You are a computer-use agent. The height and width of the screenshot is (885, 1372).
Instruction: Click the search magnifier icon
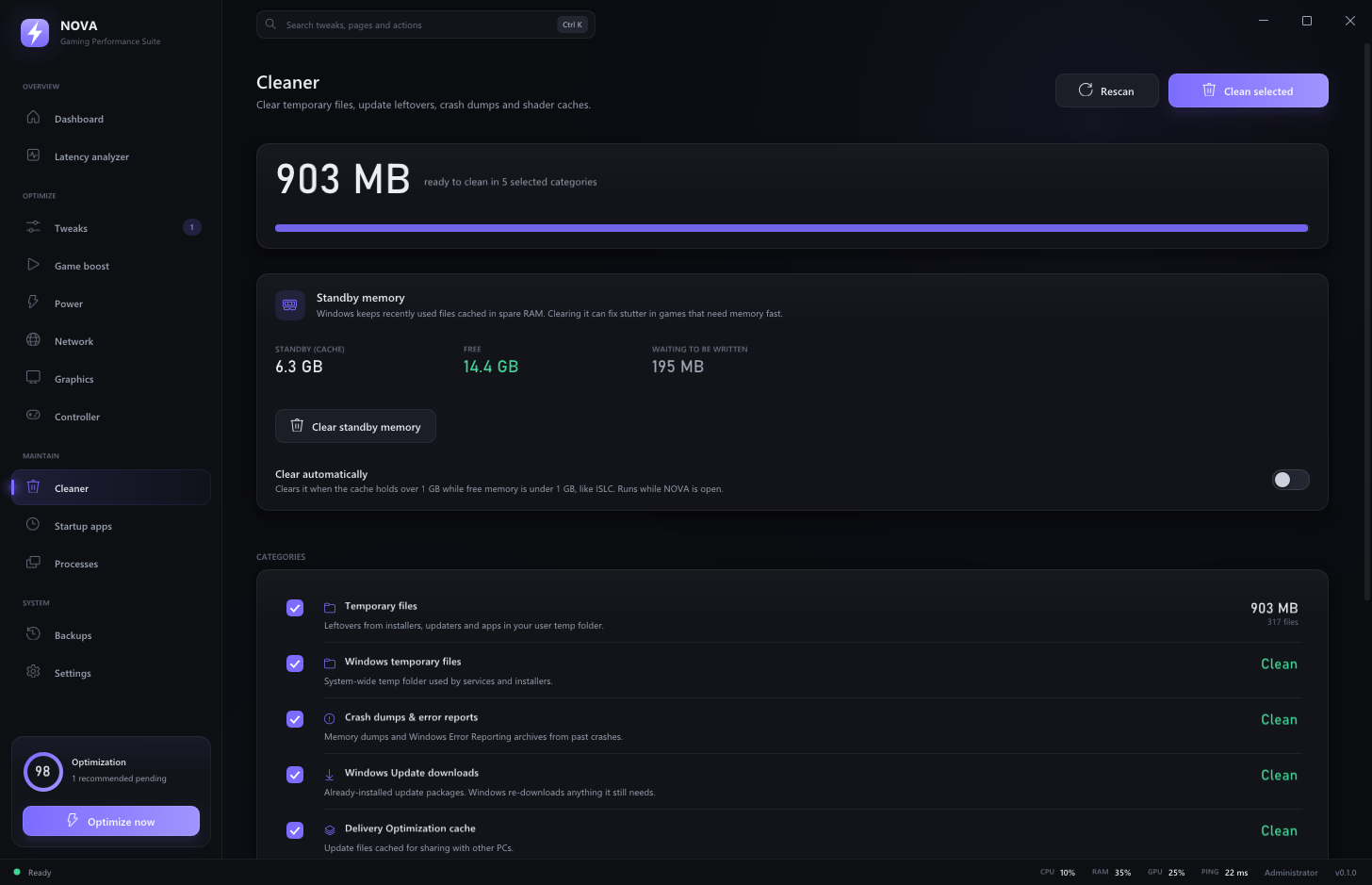tap(270, 25)
